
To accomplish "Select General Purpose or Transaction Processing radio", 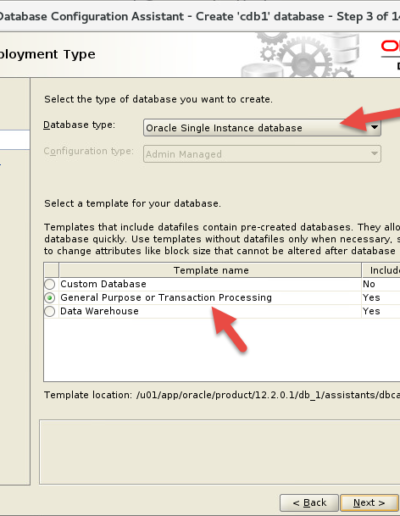I will click(x=50, y=298).
